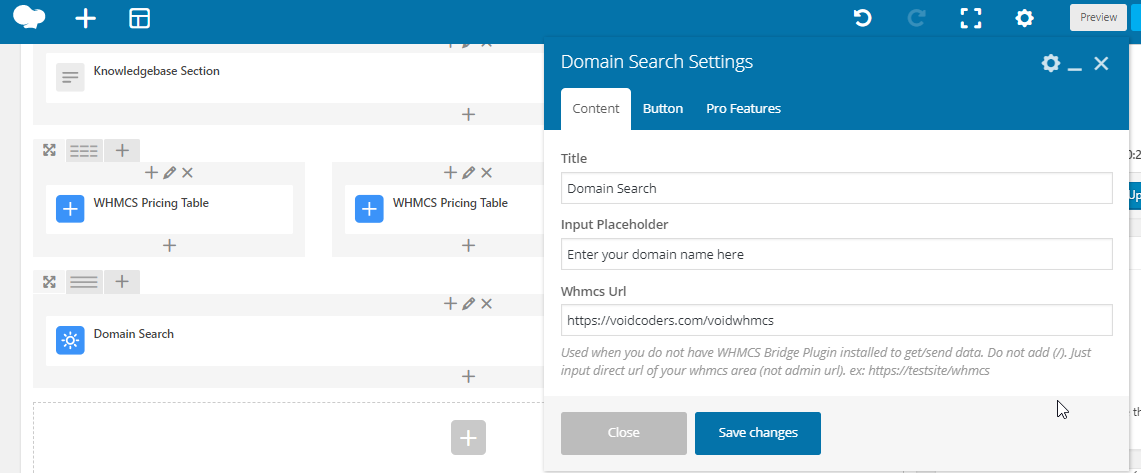Focus the Whmcs Url input field
The width and height of the screenshot is (1141, 473).
[836, 320]
